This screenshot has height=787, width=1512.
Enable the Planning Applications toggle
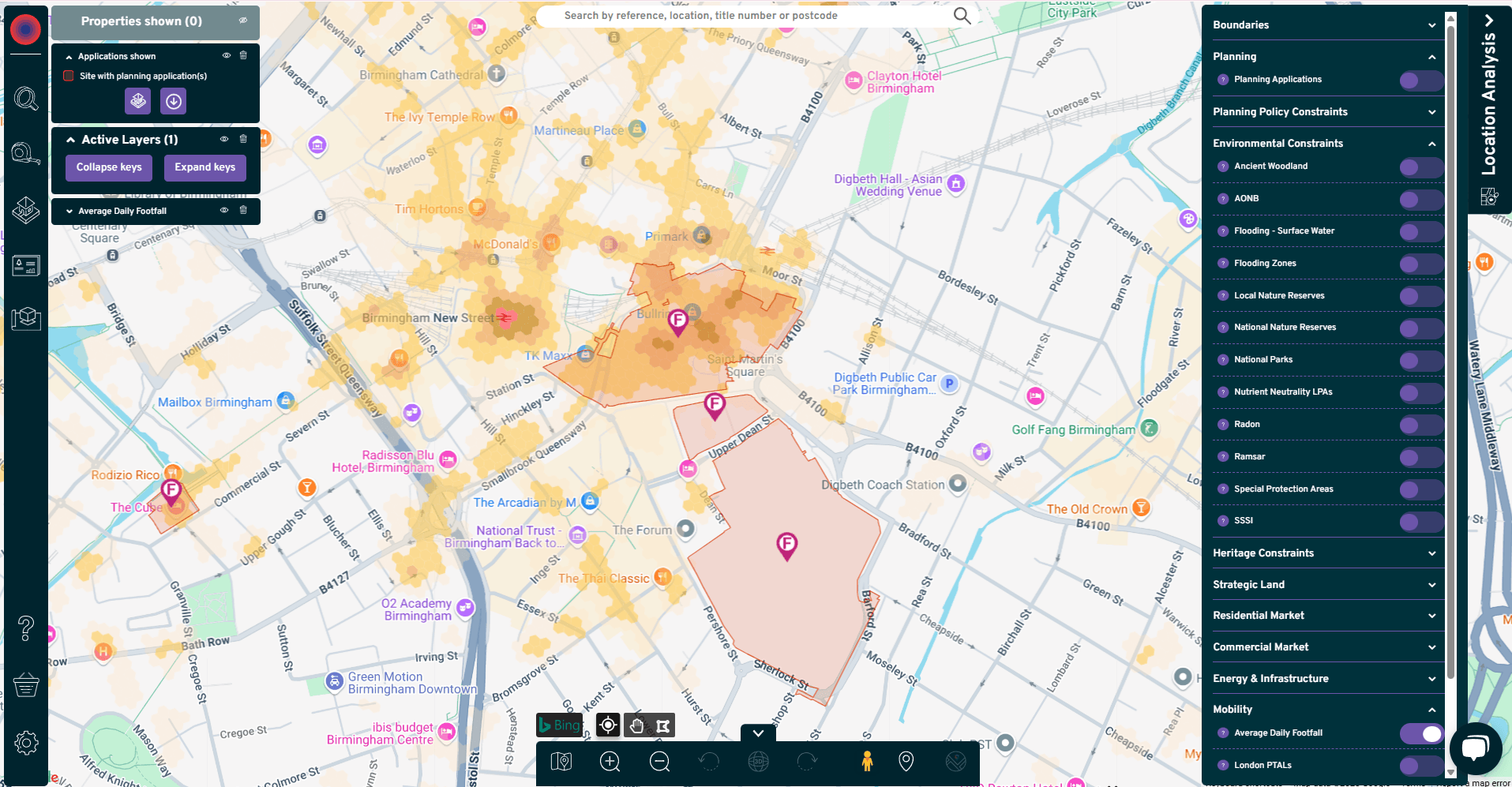click(1421, 80)
